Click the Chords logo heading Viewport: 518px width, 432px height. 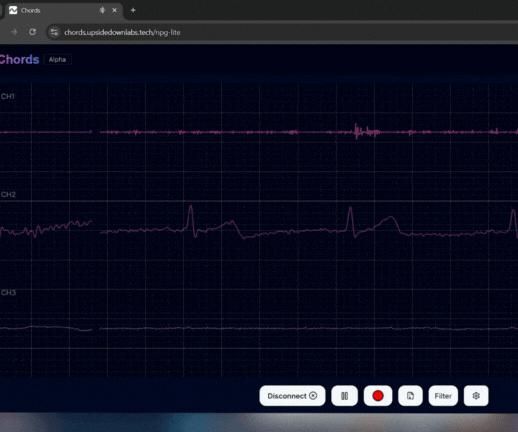pos(19,60)
